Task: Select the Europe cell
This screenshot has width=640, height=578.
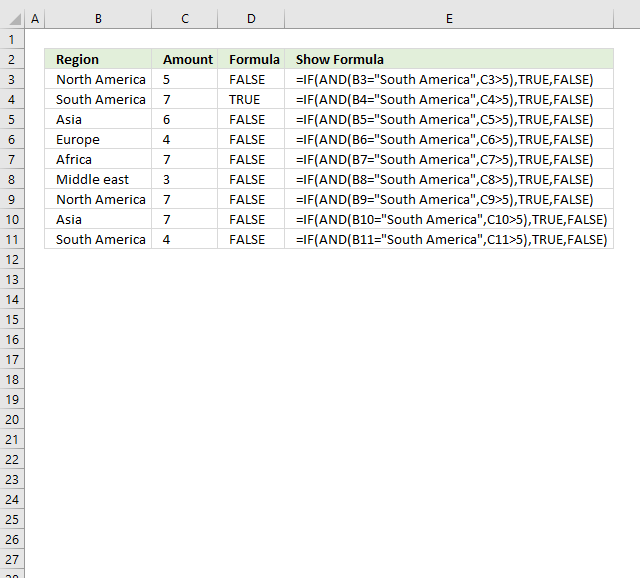Action: 98,139
